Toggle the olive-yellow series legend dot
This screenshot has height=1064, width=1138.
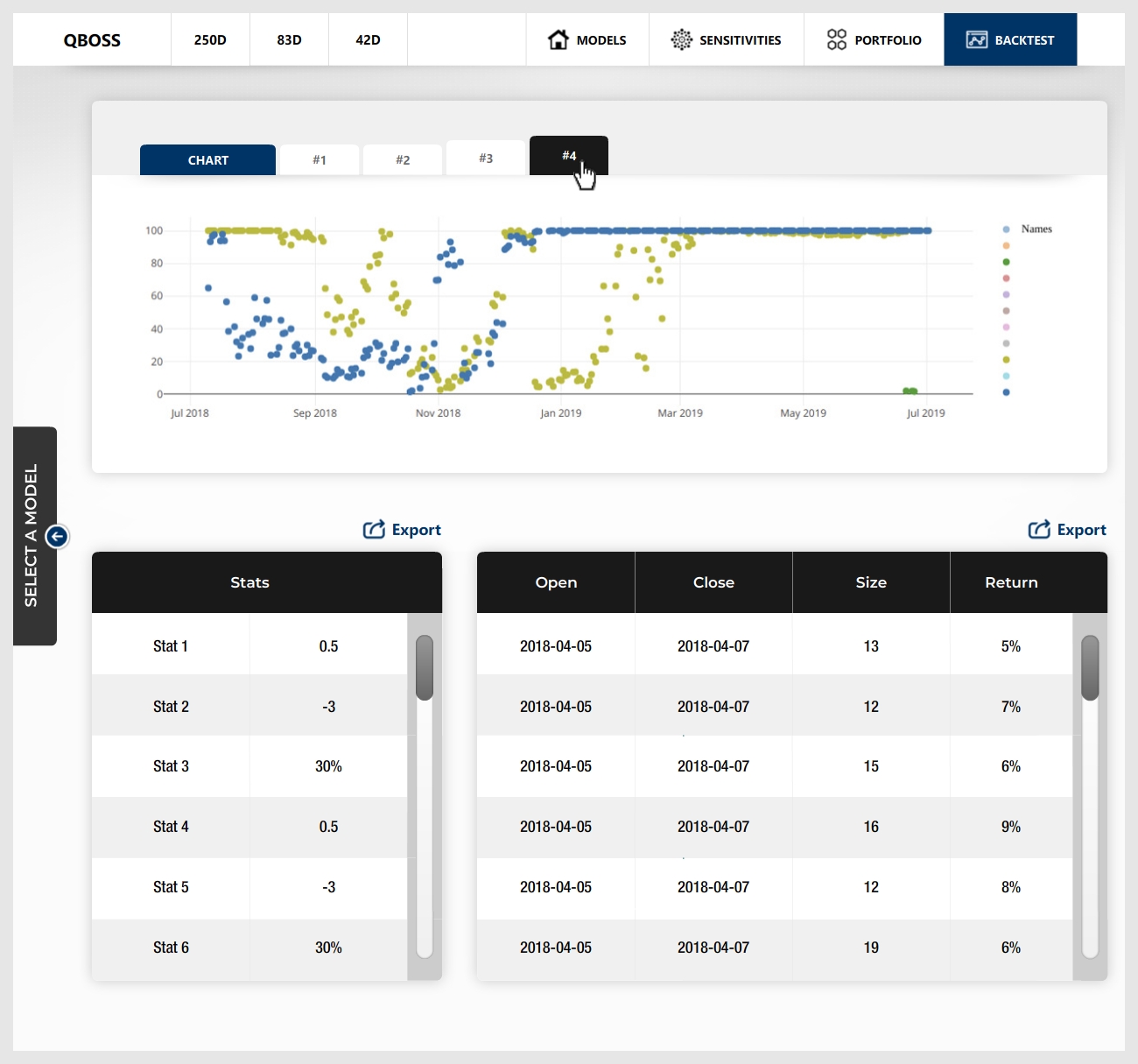click(x=1006, y=360)
